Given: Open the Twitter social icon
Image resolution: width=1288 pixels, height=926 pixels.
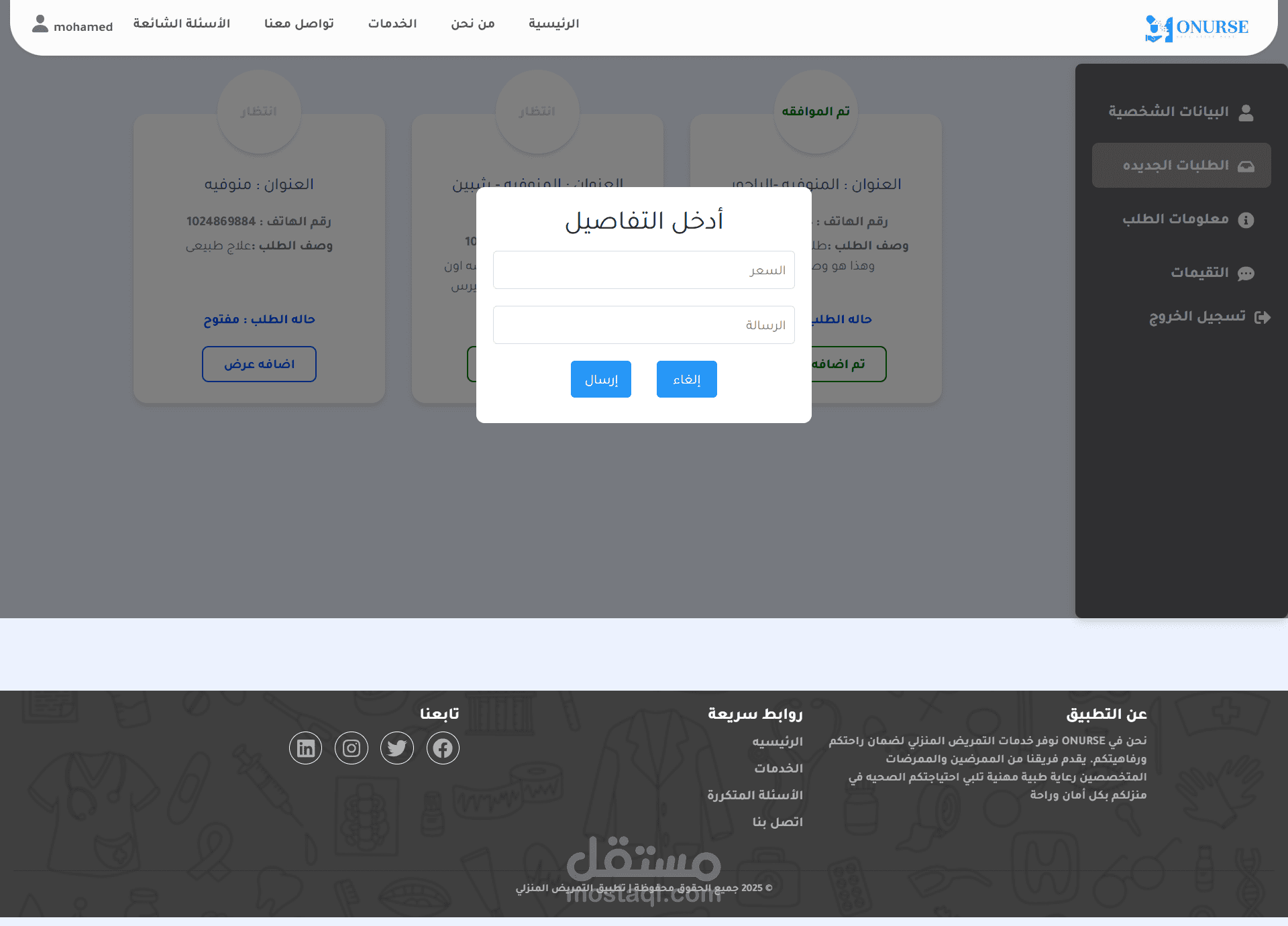Looking at the screenshot, I should [397, 748].
